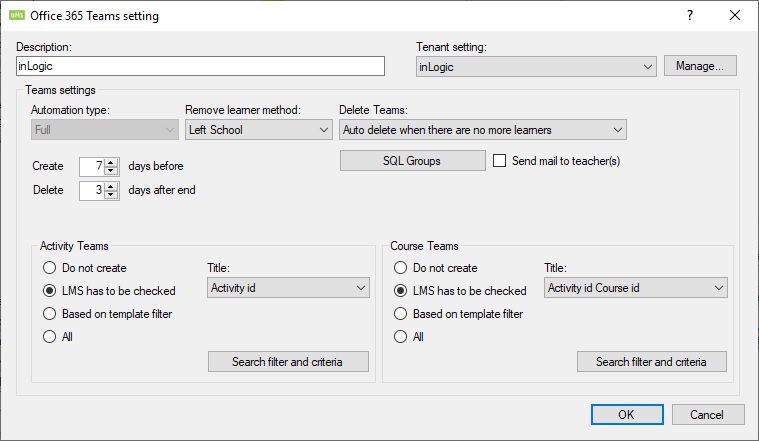
Task: Click into the Description text field
Action: tap(200, 66)
